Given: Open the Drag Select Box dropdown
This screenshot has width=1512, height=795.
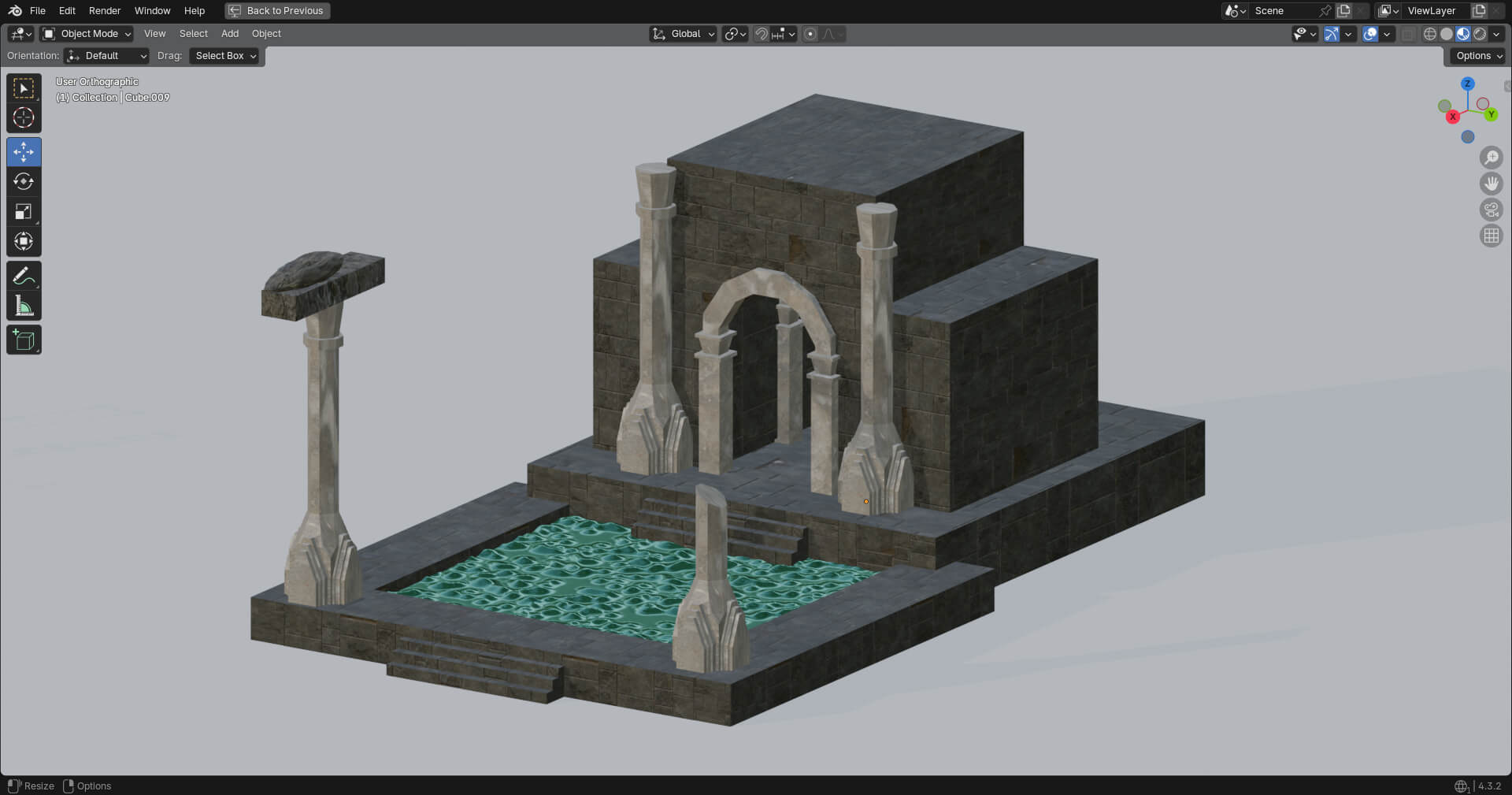Looking at the screenshot, I should 224,56.
